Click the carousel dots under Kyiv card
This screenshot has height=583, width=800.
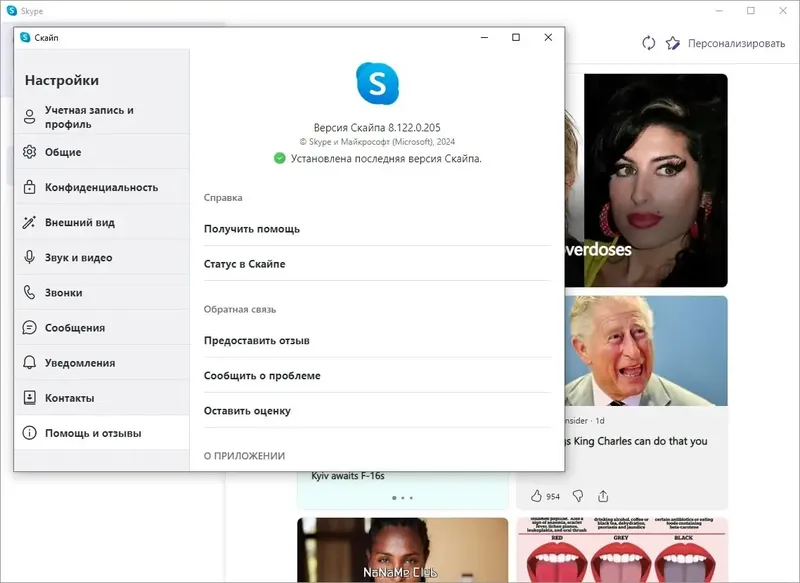[403, 498]
